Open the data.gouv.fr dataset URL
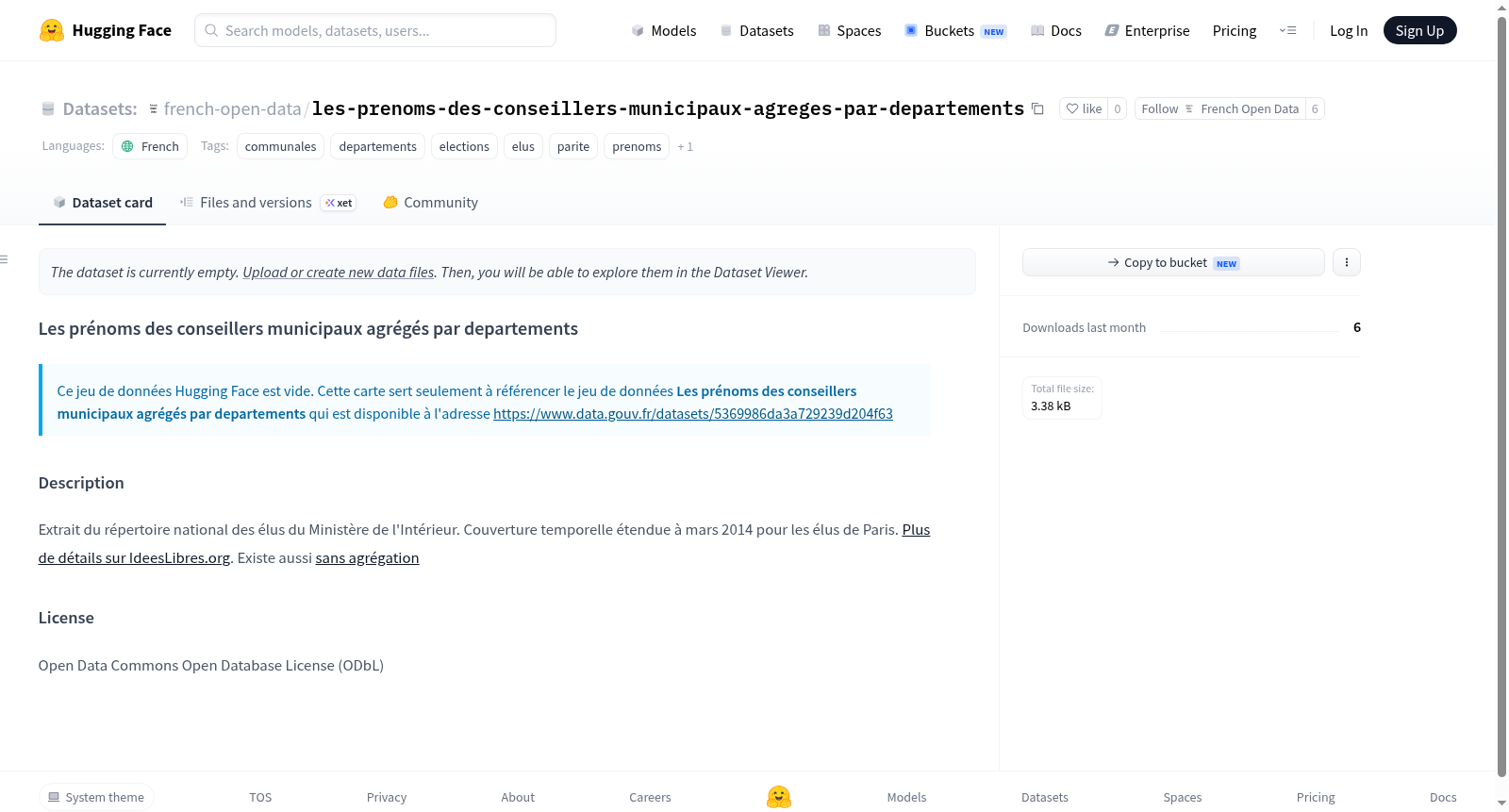Viewport: 1509px width, 812px height. [693, 414]
